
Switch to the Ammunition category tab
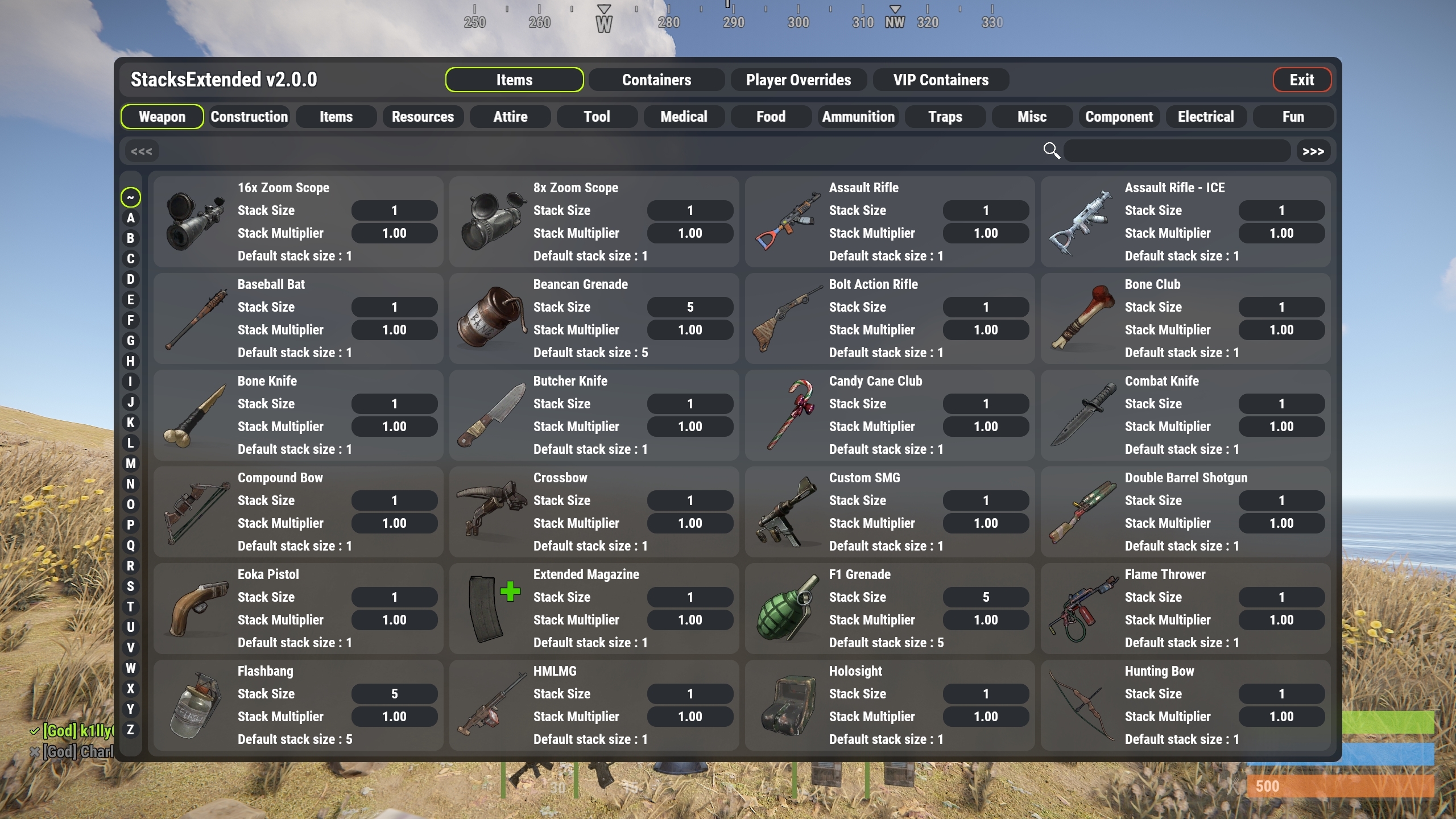pos(858,117)
